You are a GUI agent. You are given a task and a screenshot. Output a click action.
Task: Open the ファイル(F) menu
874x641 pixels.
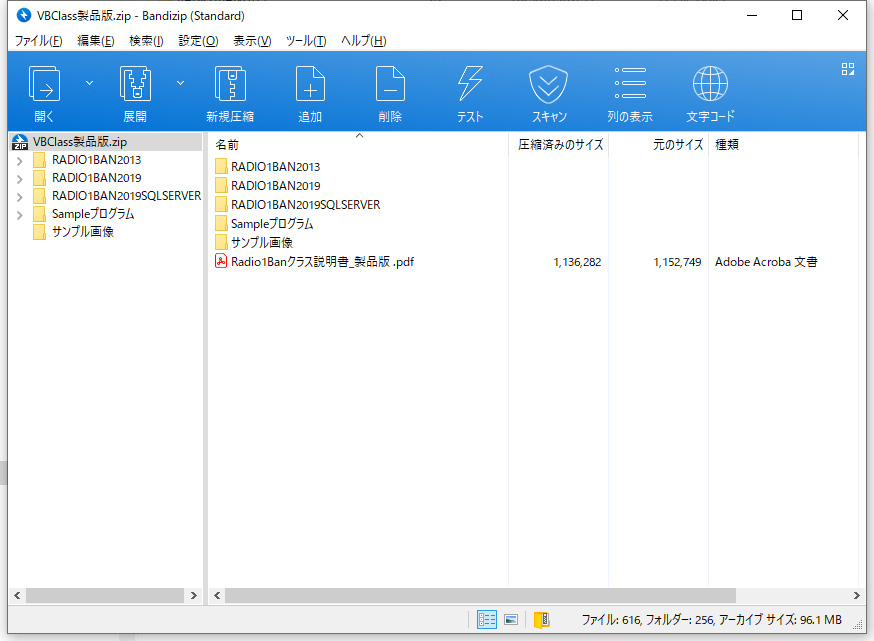38,41
